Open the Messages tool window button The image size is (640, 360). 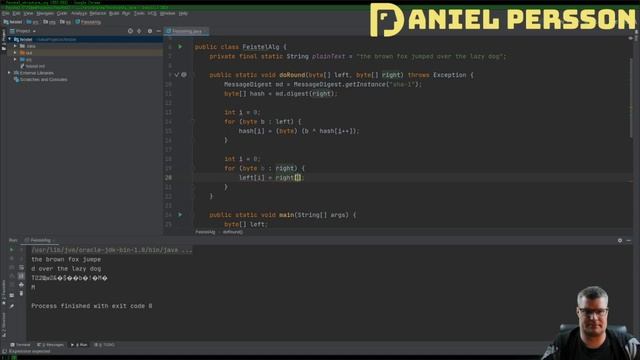(x=51, y=345)
